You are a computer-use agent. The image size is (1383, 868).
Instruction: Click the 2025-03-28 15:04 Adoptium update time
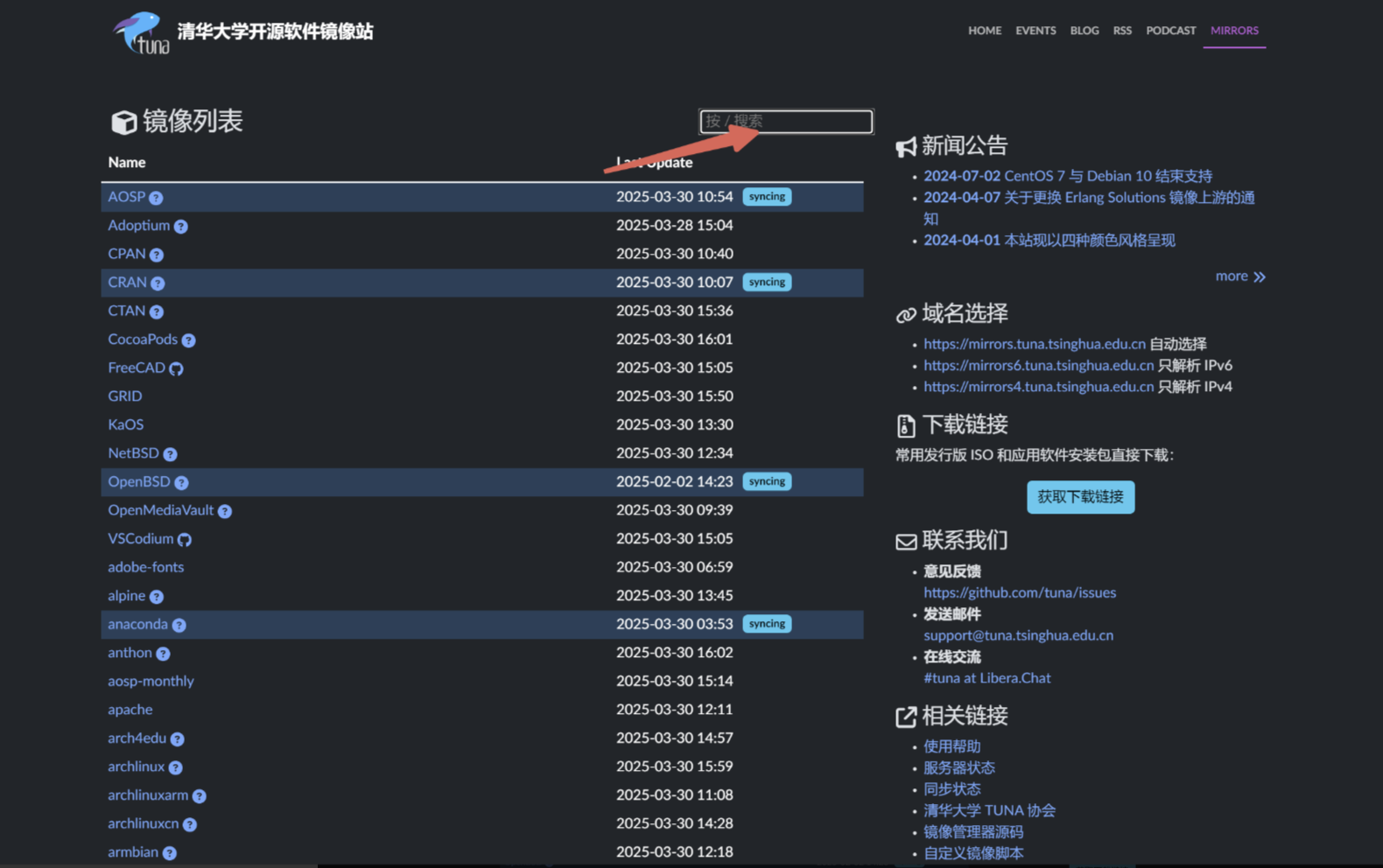coord(674,226)
